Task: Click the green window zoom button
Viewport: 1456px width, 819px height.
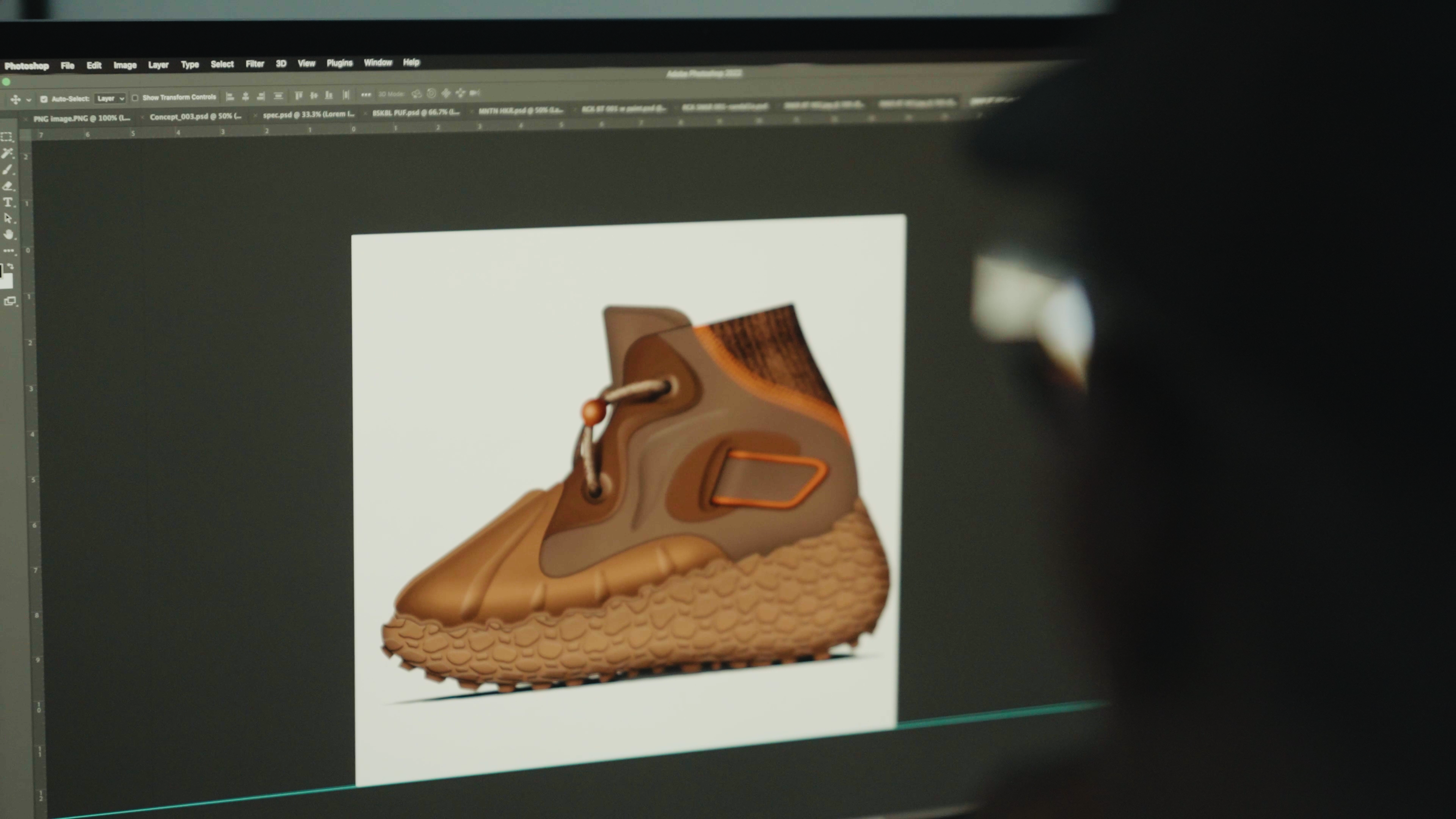Action: pos(6,82)
